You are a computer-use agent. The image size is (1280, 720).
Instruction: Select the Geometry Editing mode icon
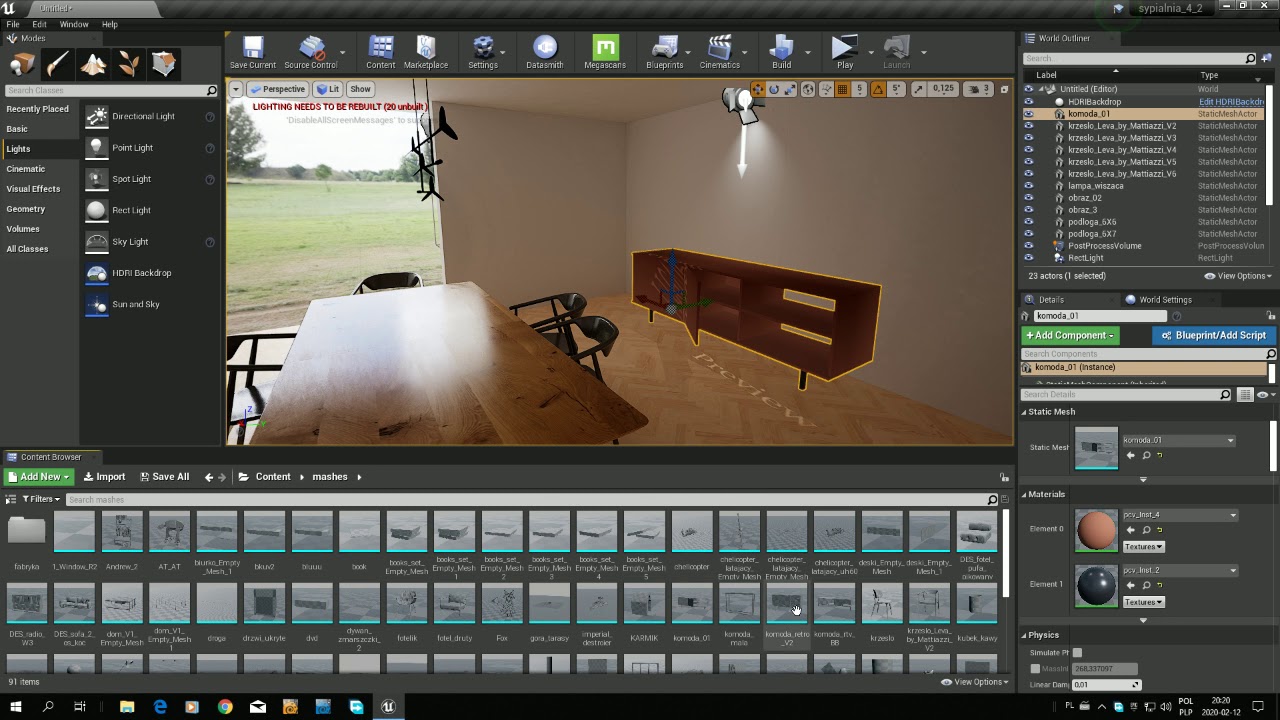click(x=164, y=64)
